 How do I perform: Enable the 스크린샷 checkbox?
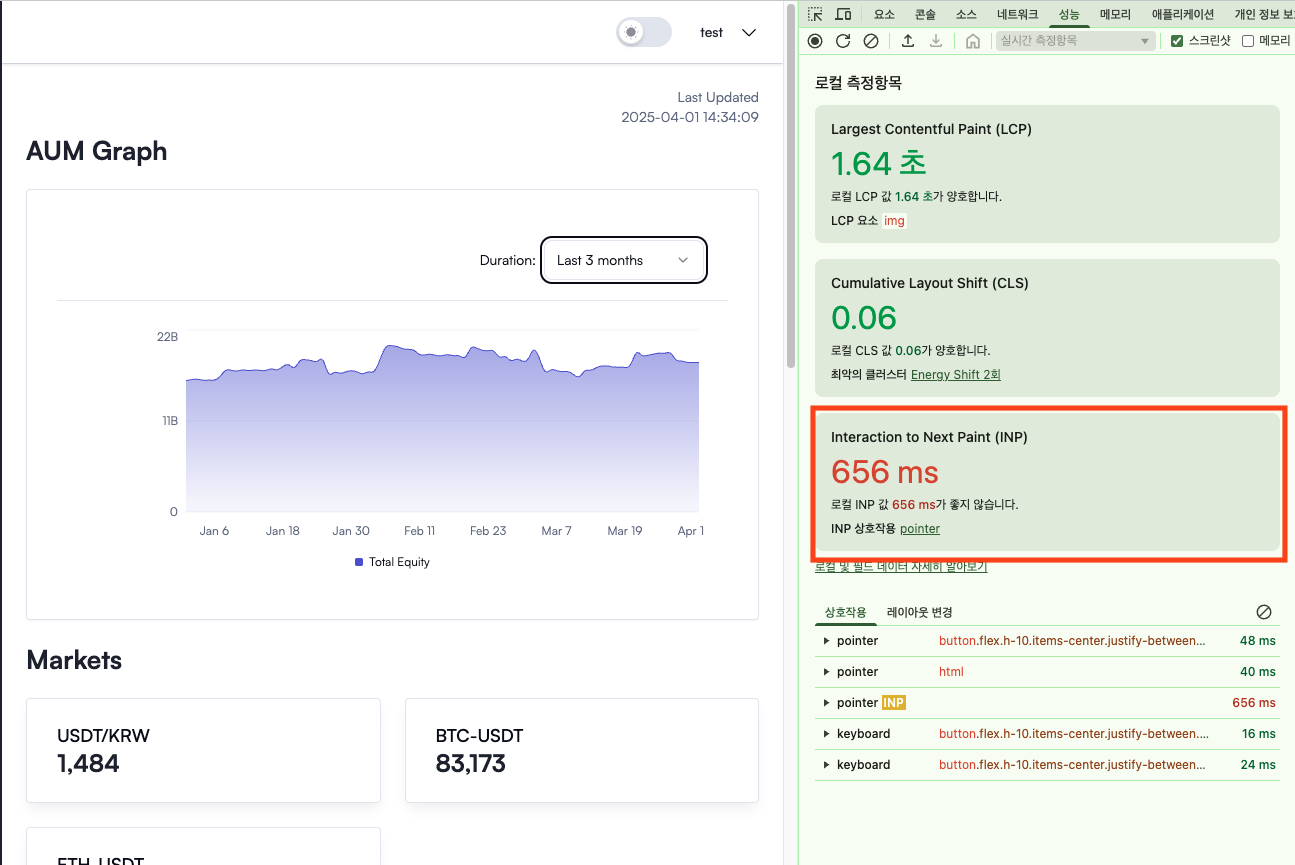[1177, 41]
